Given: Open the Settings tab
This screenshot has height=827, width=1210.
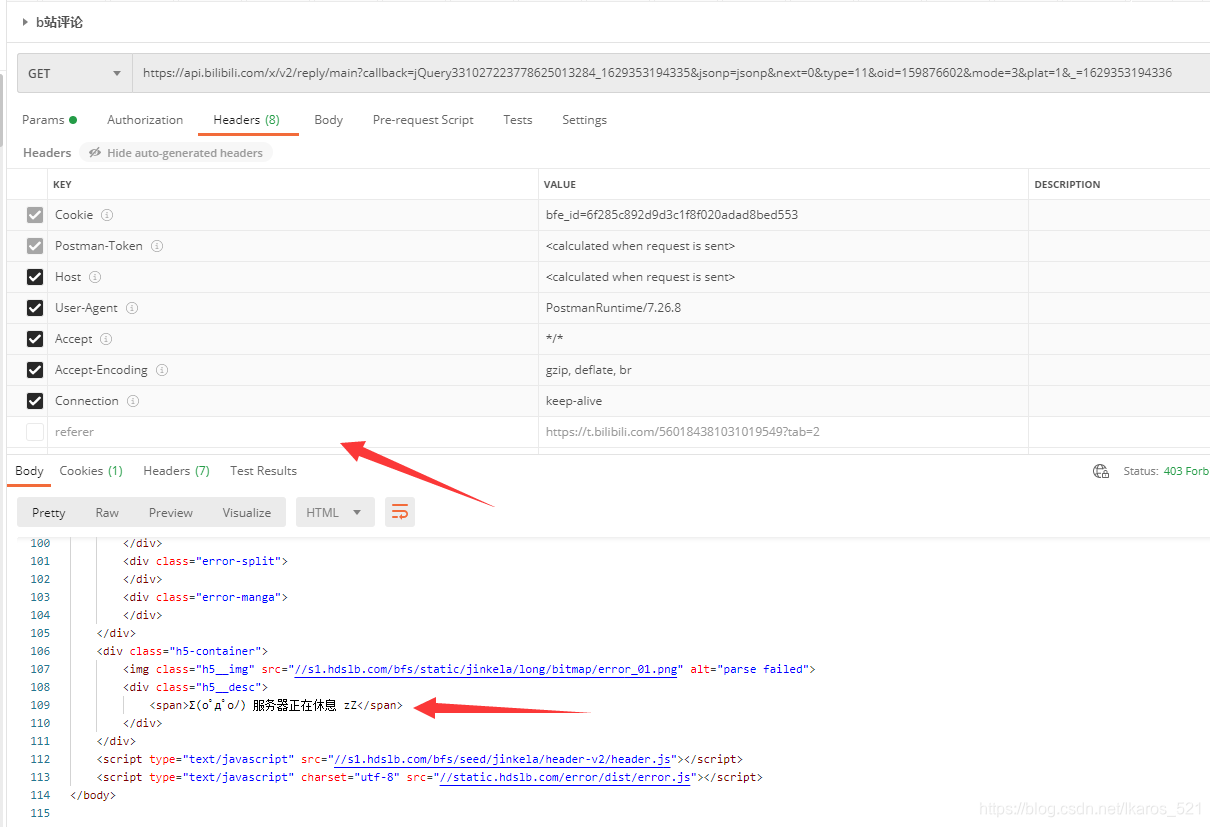Looking at the screenshot, I should tap(584, 120).
